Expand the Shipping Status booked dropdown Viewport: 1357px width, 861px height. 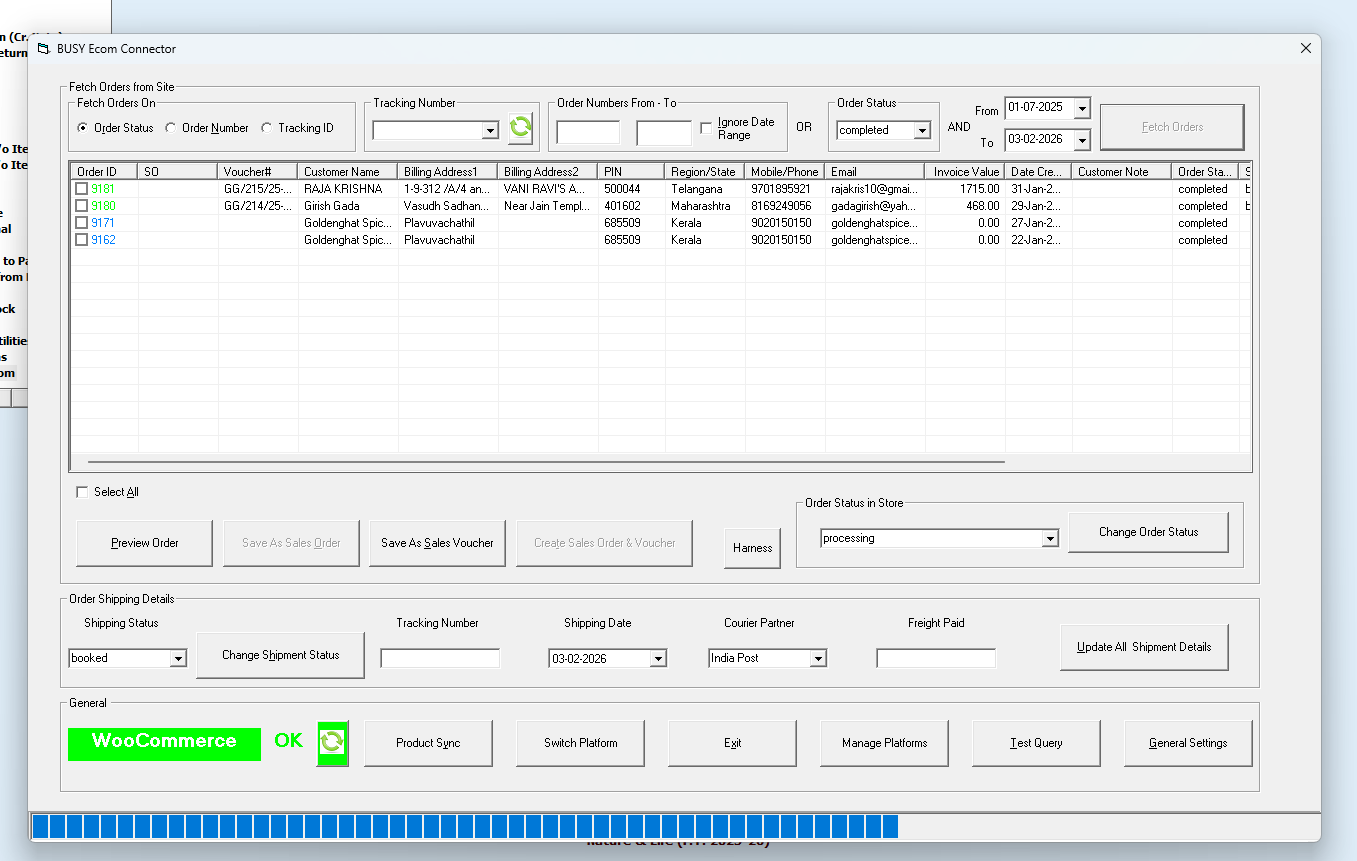(x=178, y=658)
